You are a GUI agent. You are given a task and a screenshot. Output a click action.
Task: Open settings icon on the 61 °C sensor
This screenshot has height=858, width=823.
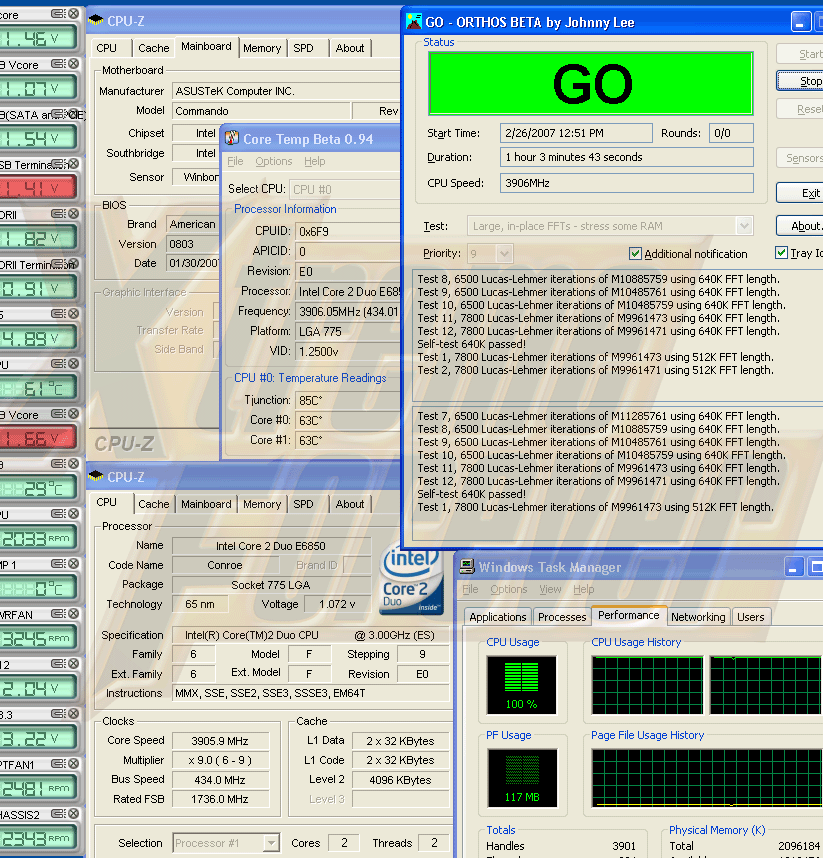pos(58,364)
